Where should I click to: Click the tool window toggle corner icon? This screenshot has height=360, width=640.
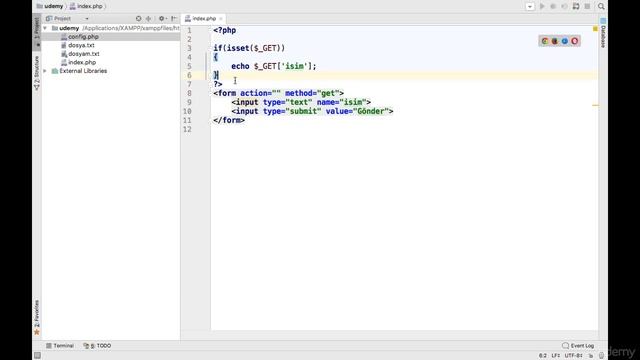(37, 356)
